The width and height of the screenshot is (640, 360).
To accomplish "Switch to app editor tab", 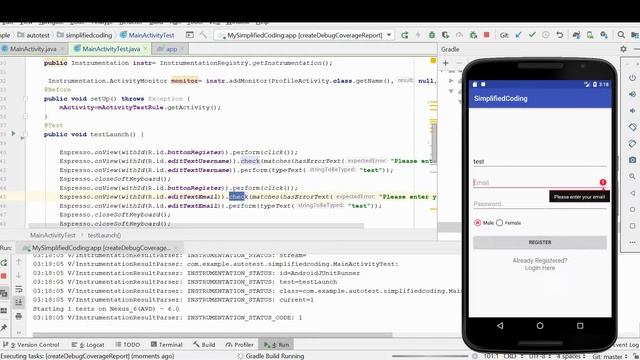I will (x=170, y=49).
